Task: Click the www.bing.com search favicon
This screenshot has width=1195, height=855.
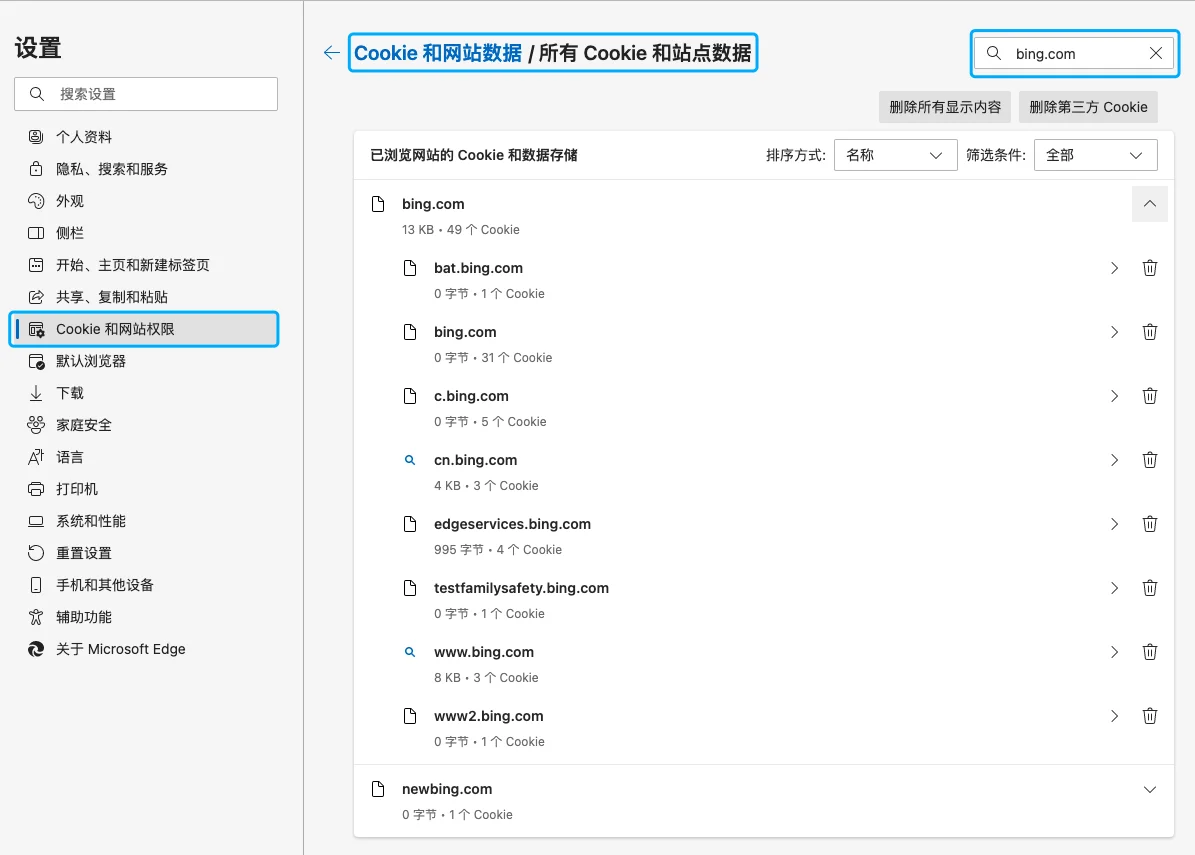Action: click(409, 652)
